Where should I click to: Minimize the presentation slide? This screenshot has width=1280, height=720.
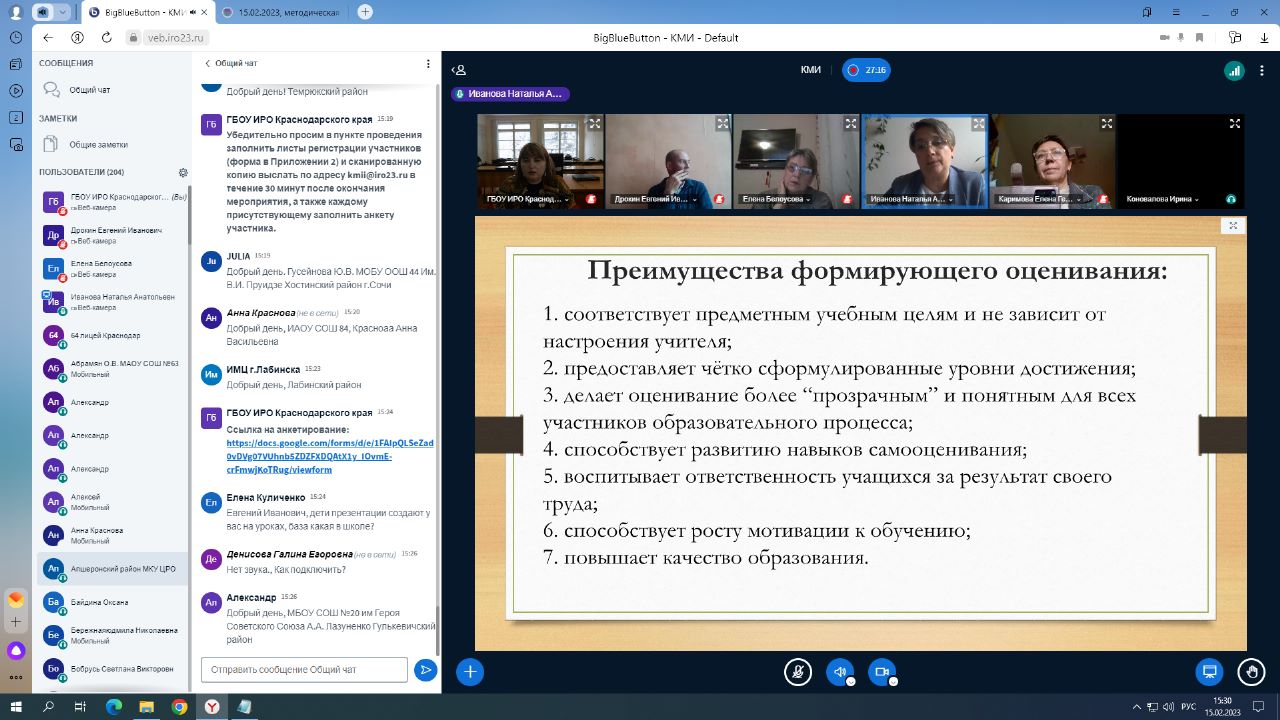click(1233, 226)
